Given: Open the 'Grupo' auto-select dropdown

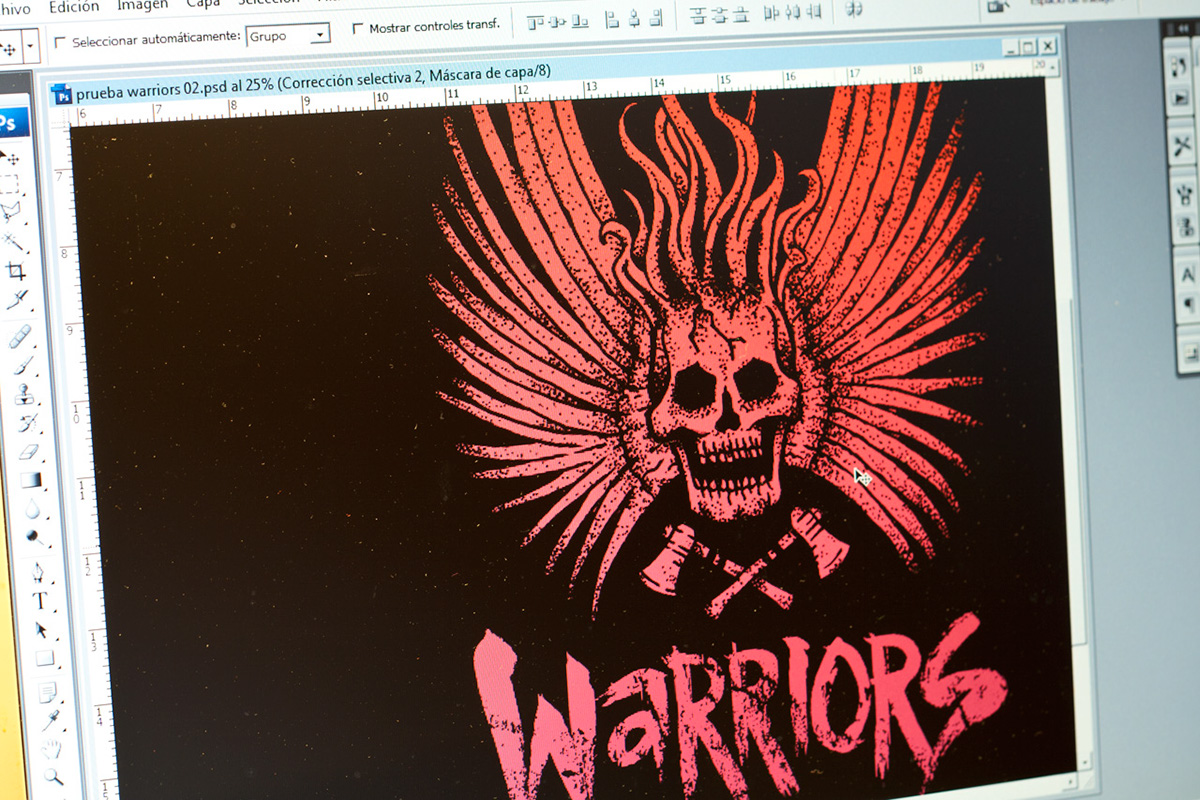Looking at the screenshot, I should (x=319, y=34).
